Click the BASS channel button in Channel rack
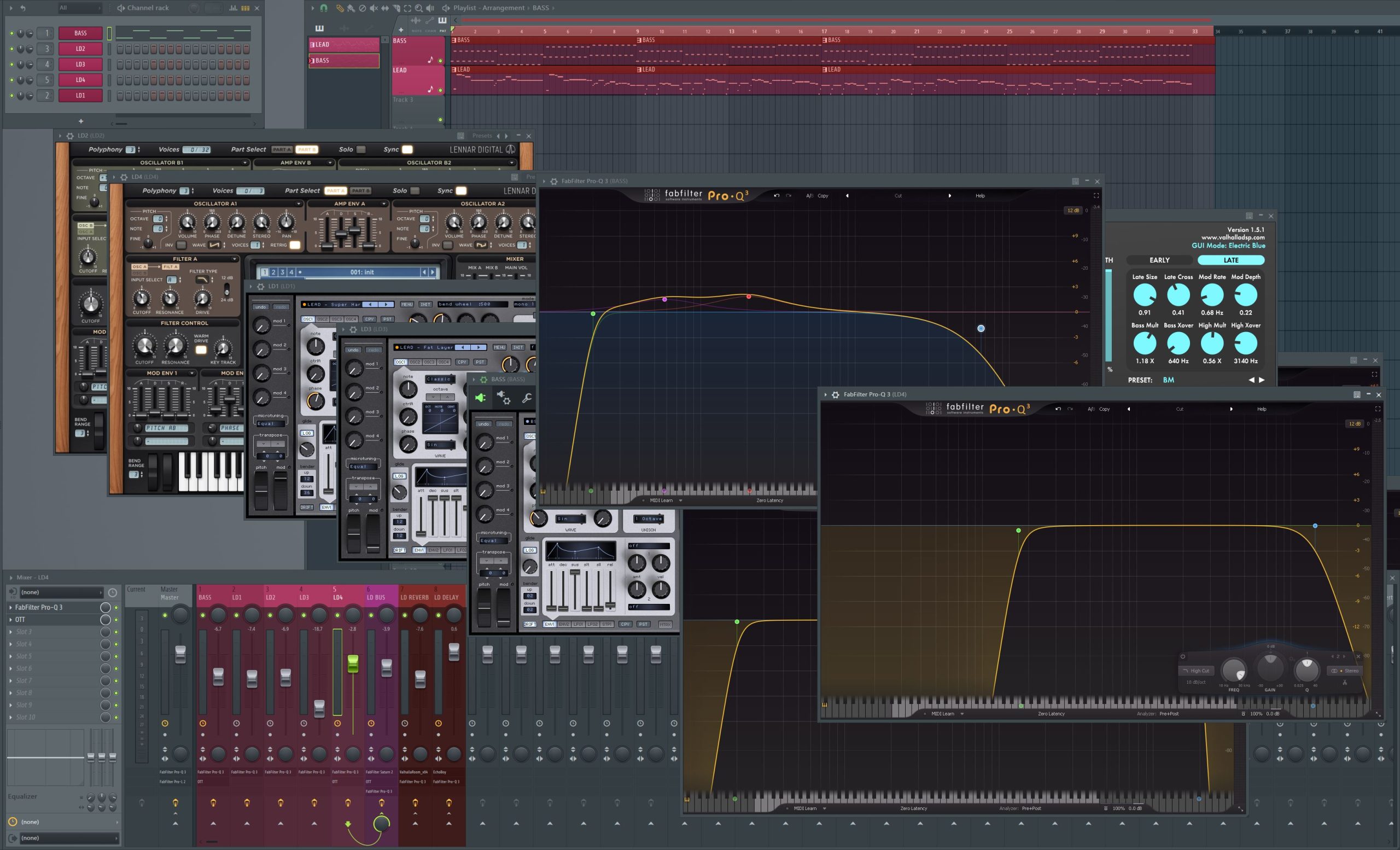 pos(81,33)
